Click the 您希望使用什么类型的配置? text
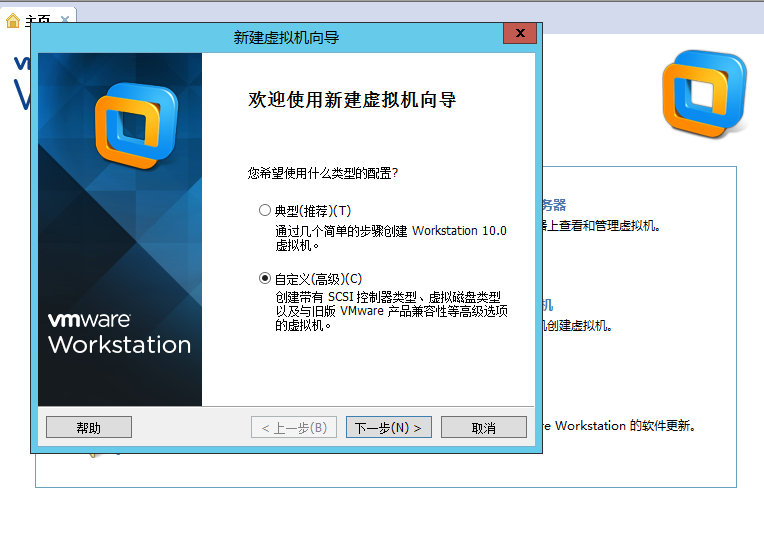 [x=323, y=173]
